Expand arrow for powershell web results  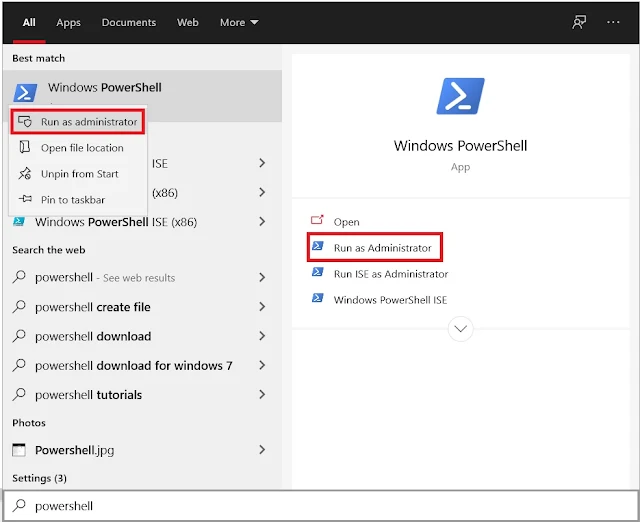tap(262, 278)
